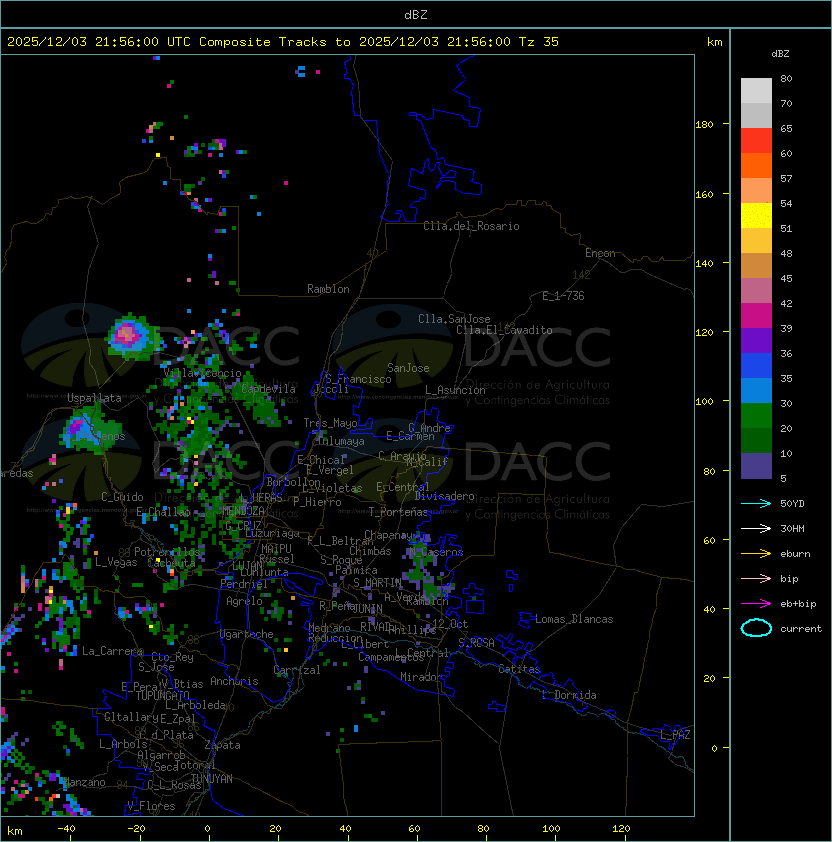Pick the purple 39 dBZ color swatch
The height and width of the screenshot is (842, 832).
pyautogui.click(x=756, y=341)
